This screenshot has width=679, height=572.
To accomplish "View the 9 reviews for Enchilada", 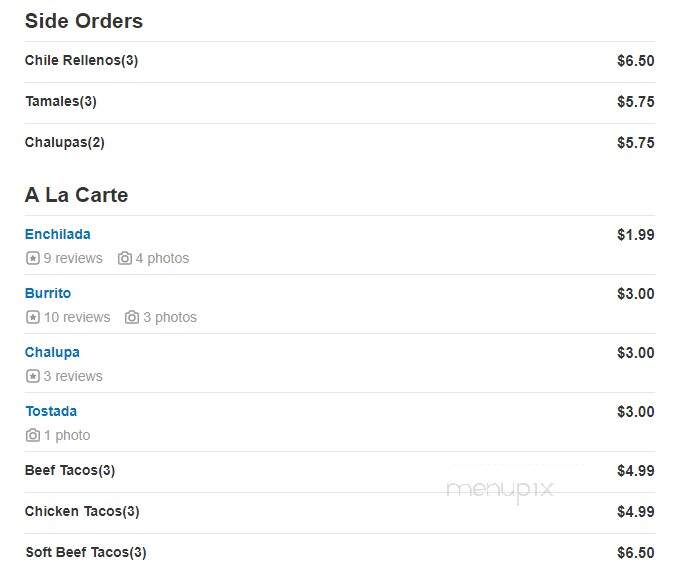I will (x=73, y=258).
